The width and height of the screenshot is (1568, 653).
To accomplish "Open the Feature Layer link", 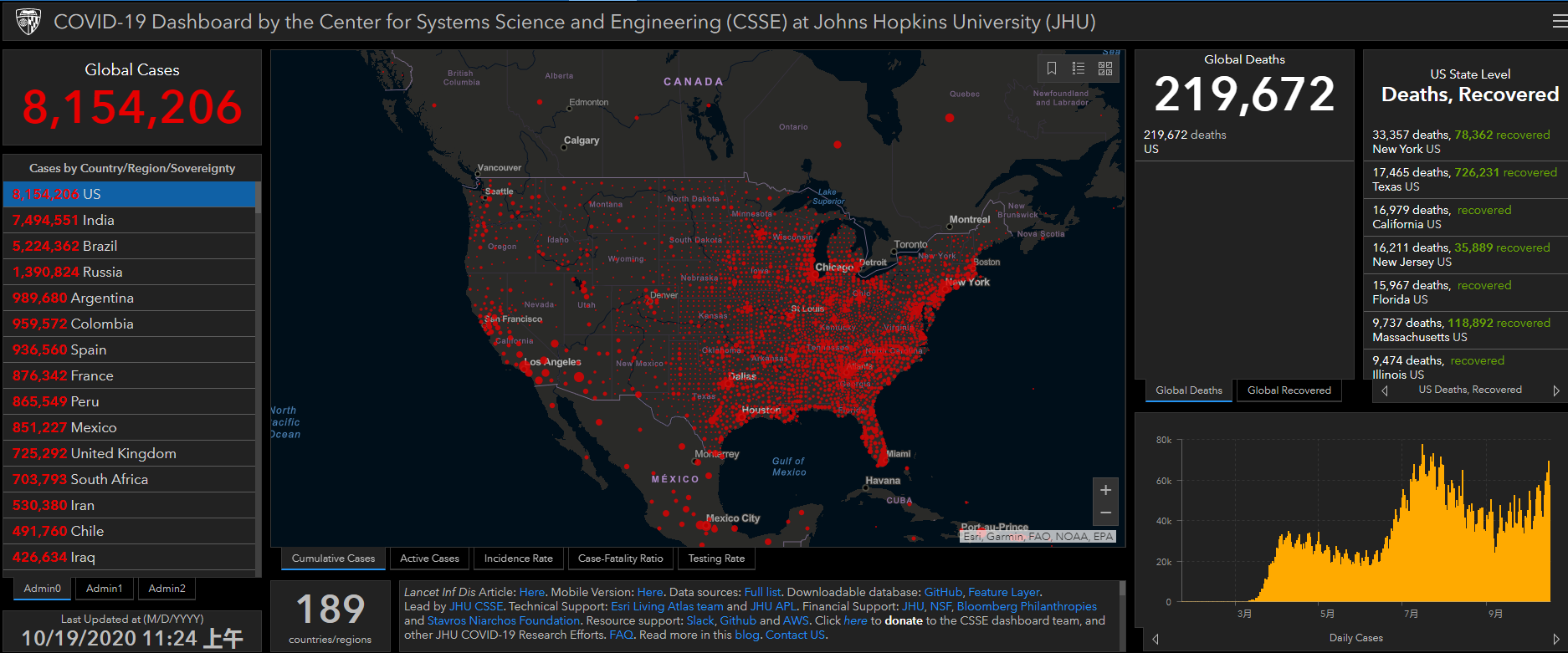I will pyautogui.click(x=1003, y=592).
